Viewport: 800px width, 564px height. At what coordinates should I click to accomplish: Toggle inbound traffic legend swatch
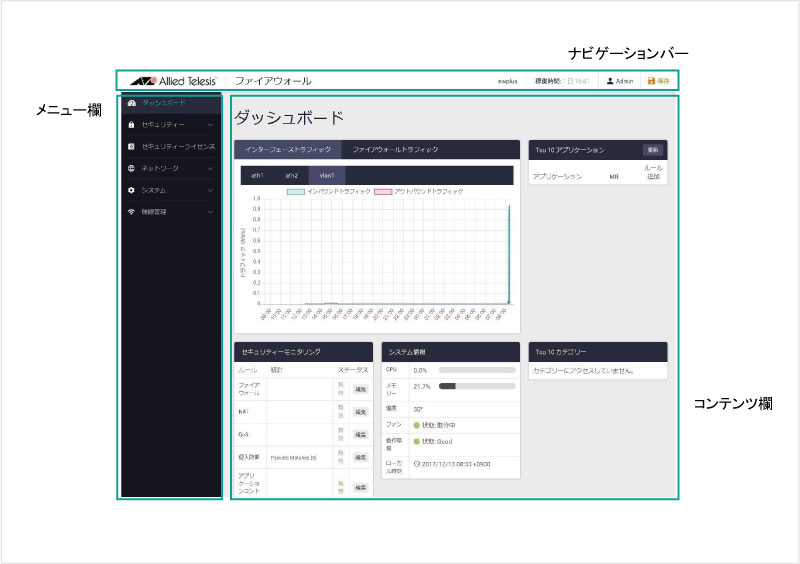(x=295, y=191)
